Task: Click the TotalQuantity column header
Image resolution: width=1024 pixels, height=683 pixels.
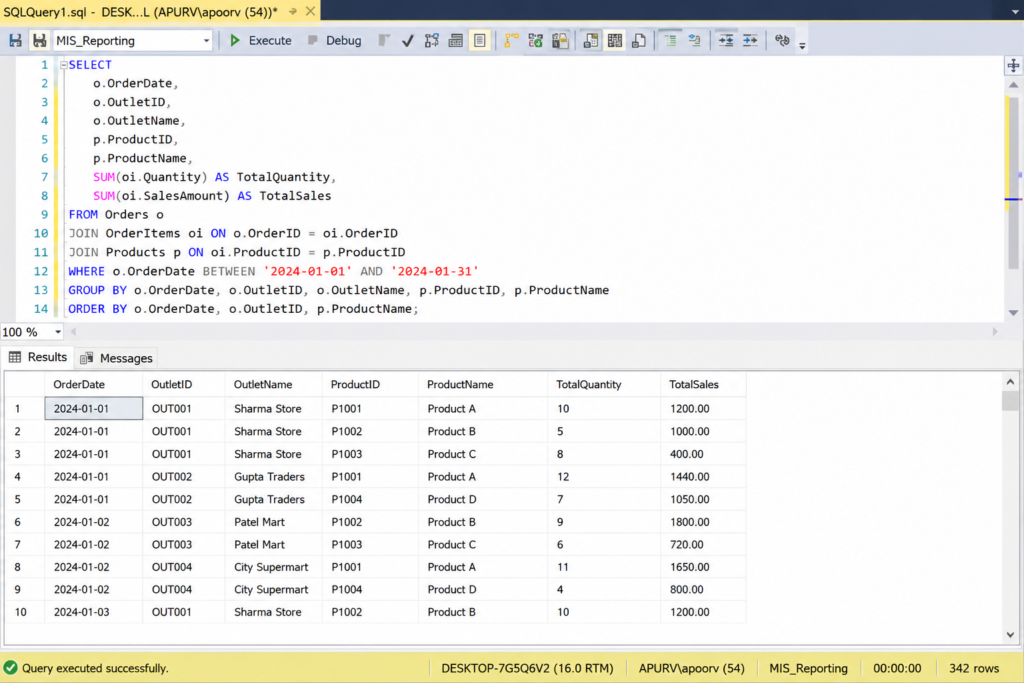Action: pos(603,385)
